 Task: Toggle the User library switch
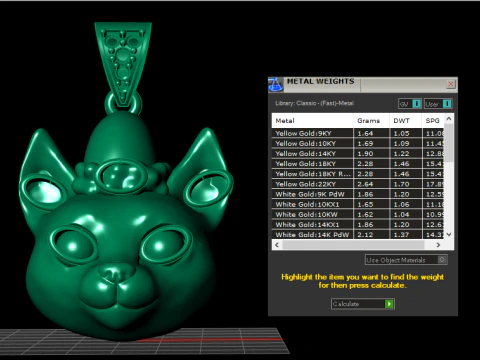tap(438, 104)
